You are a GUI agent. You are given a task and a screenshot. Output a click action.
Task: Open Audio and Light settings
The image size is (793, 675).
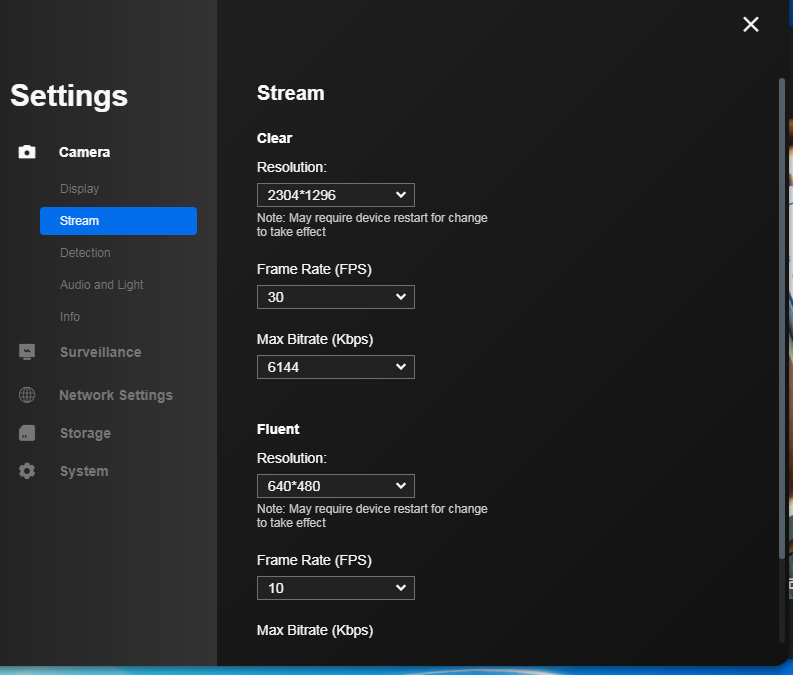(x=102, y=285)
